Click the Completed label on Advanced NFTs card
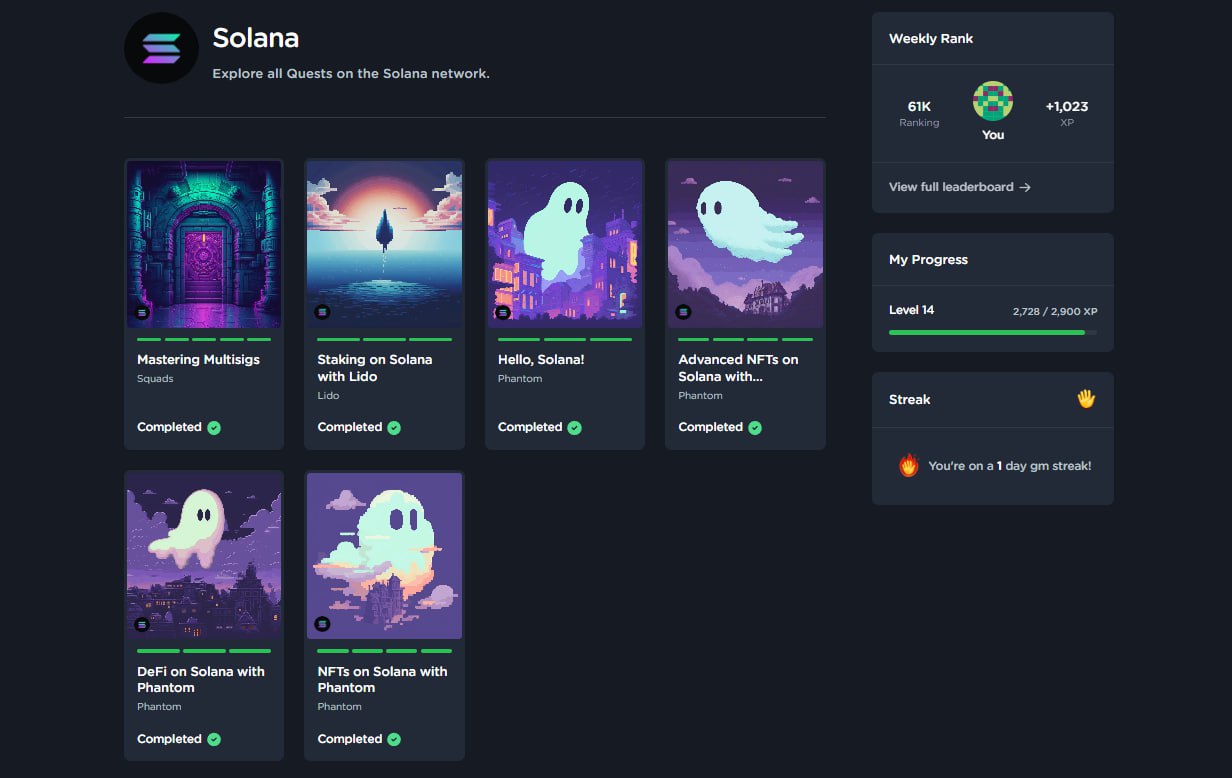This screenshot has height=778, width=1232. click(x=710, y=427)
